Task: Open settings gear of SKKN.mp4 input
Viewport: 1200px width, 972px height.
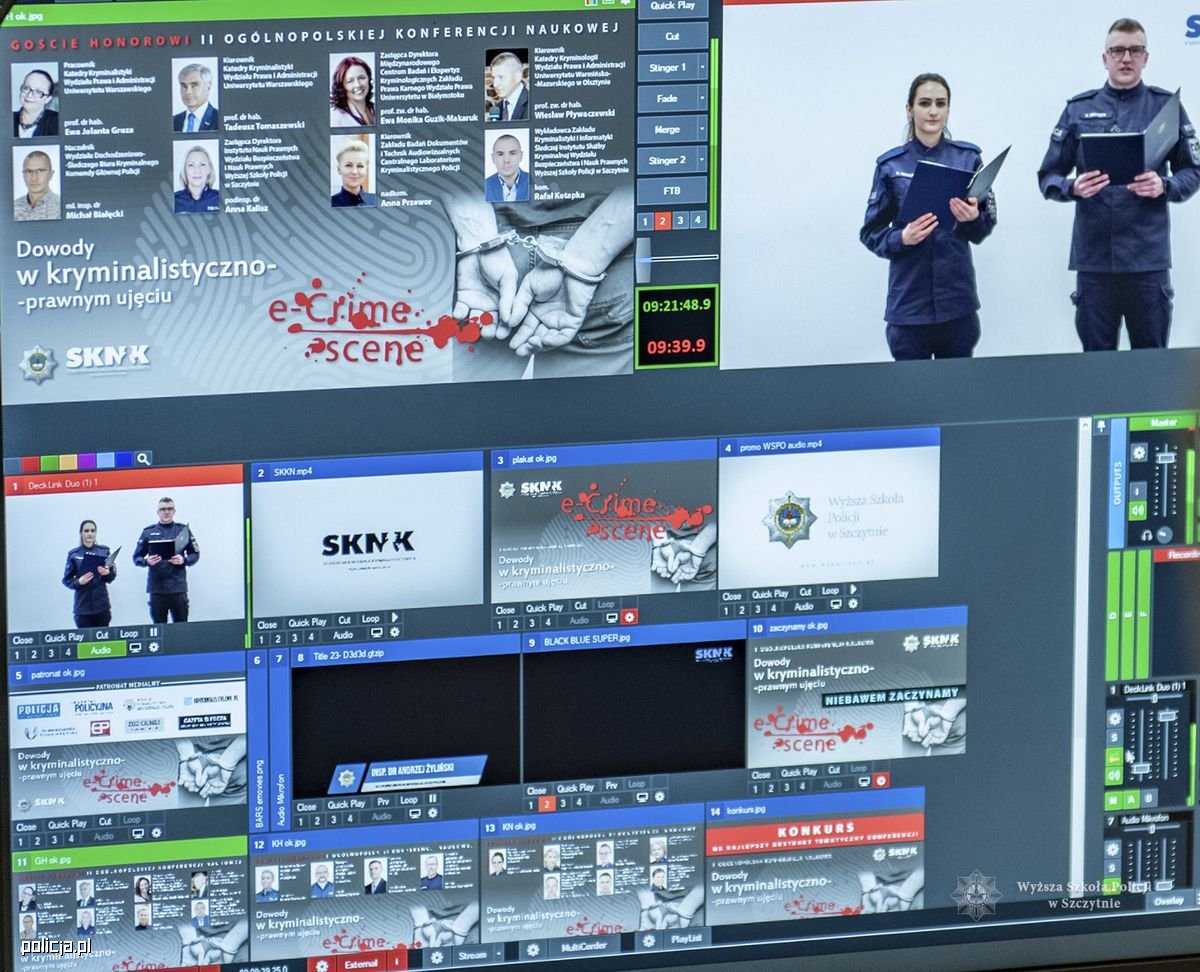Action: tap(395, 633)
